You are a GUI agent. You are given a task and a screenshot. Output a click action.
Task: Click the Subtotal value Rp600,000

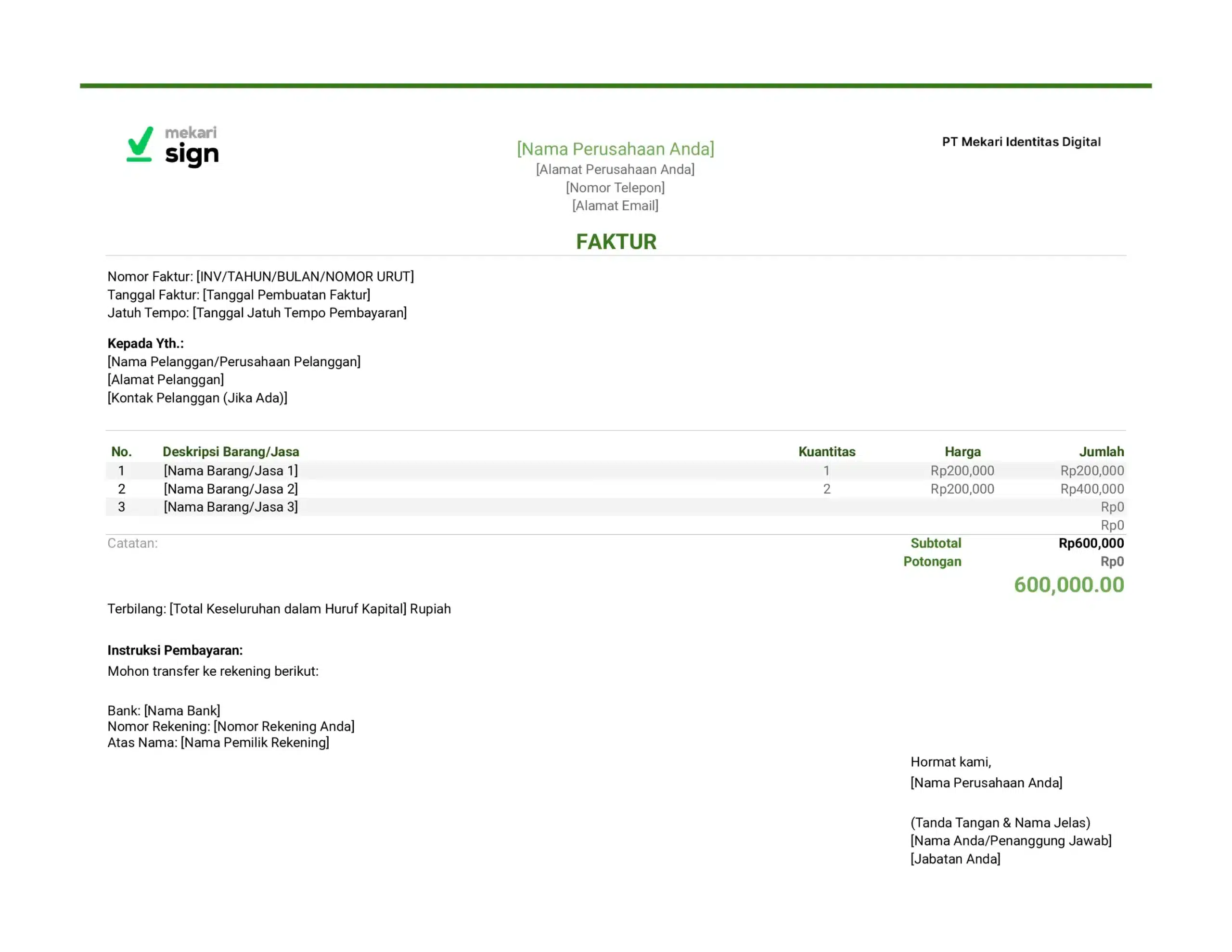[1091, 543]
